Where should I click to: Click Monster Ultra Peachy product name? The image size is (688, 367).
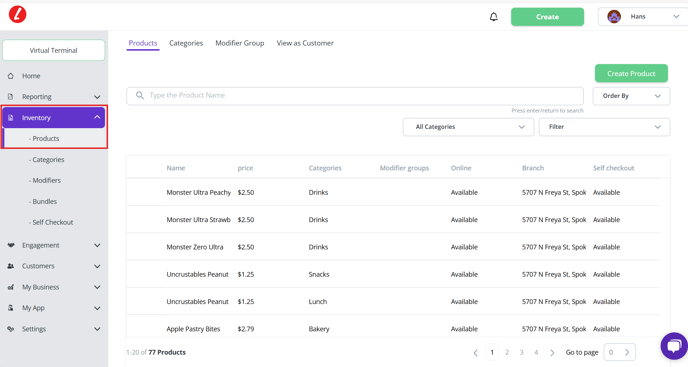(x=198, y=192)
